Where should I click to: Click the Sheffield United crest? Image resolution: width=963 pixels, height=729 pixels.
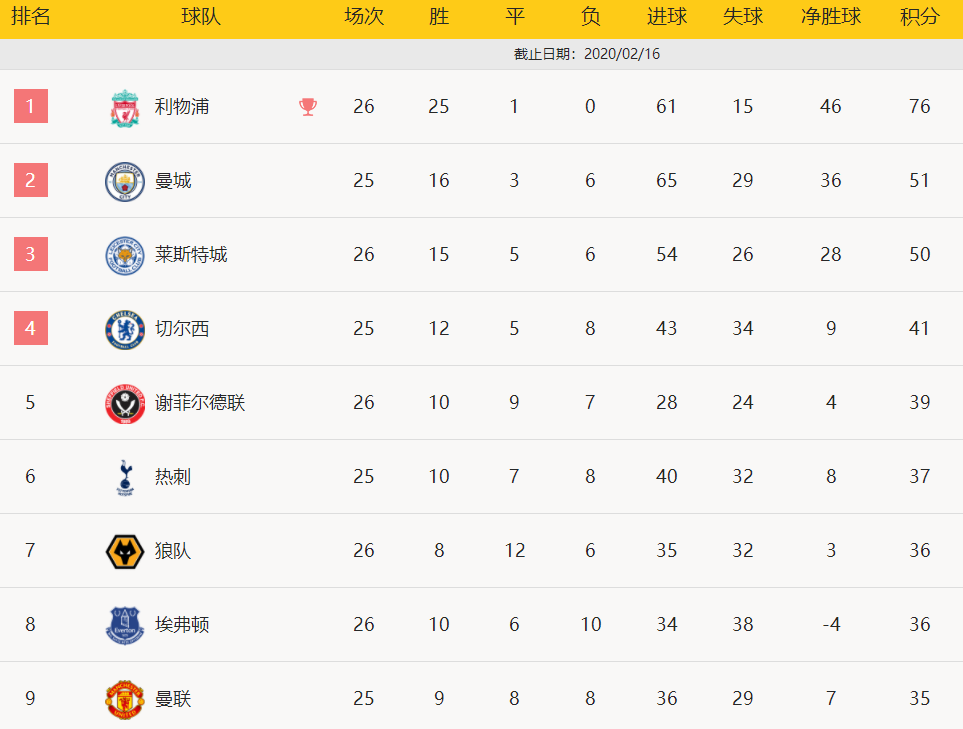(x=125, y=403)
